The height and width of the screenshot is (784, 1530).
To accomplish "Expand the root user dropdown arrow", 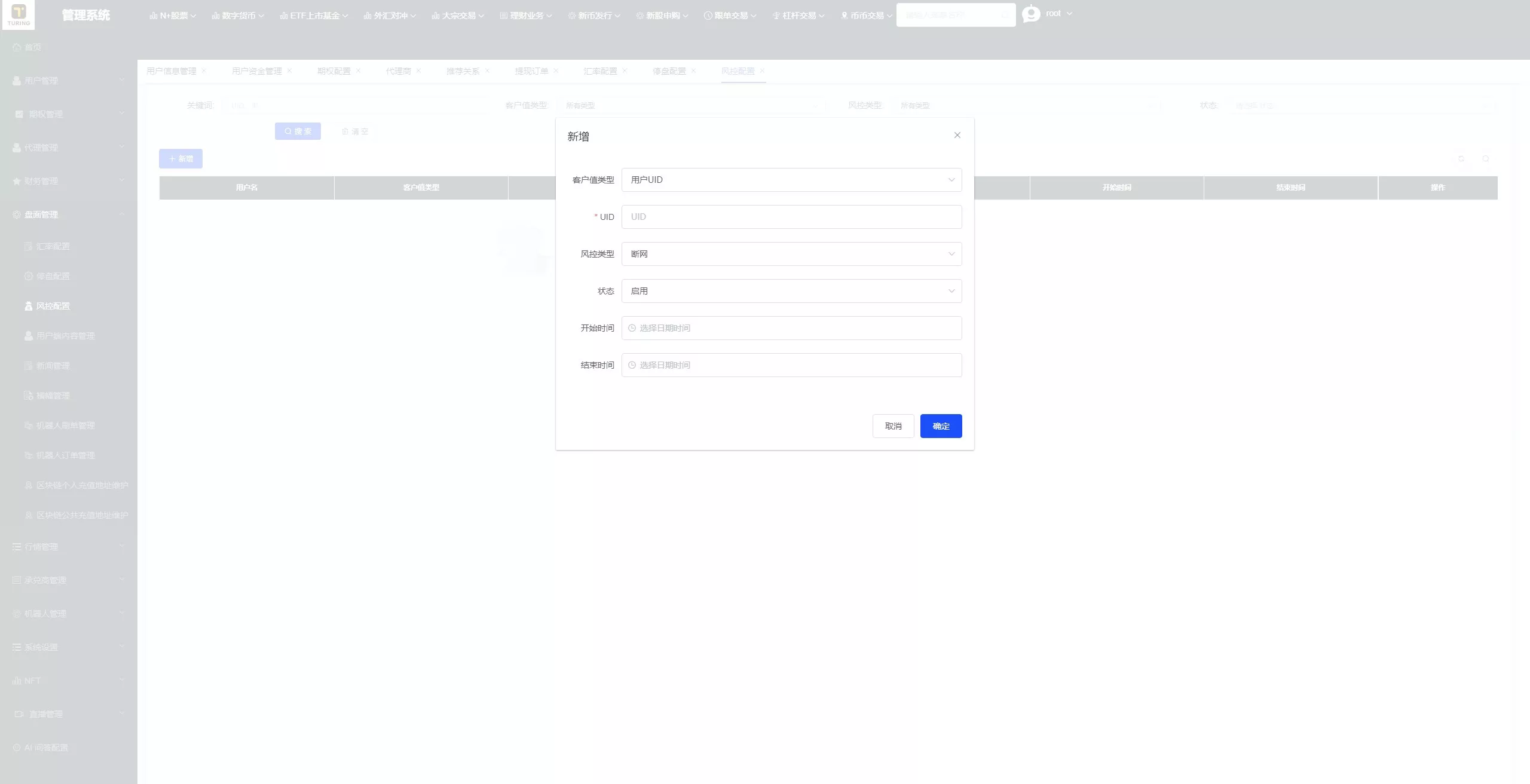I will (1069, 13).
